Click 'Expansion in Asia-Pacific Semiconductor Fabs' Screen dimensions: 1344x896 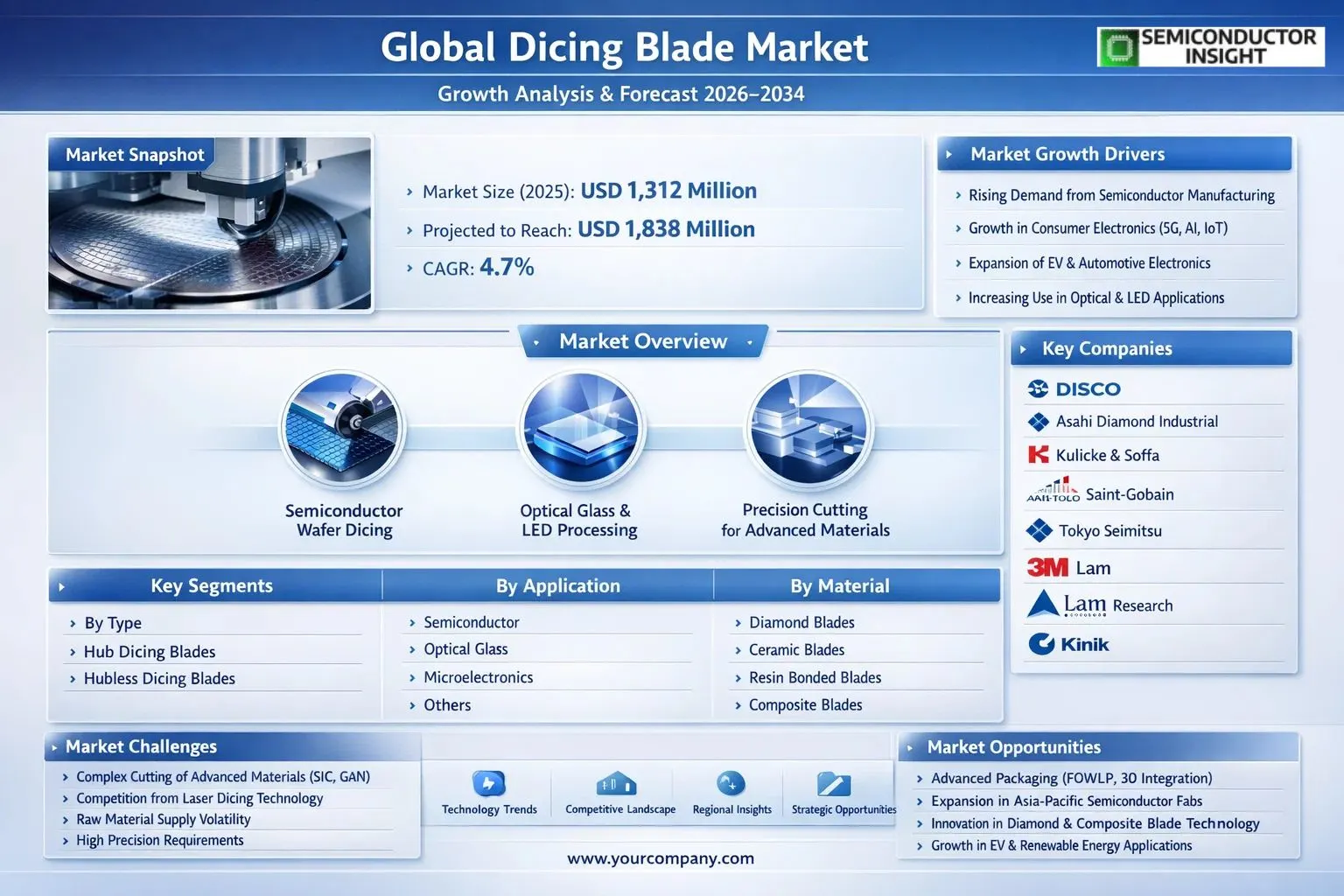click(x=1066, y=801)
